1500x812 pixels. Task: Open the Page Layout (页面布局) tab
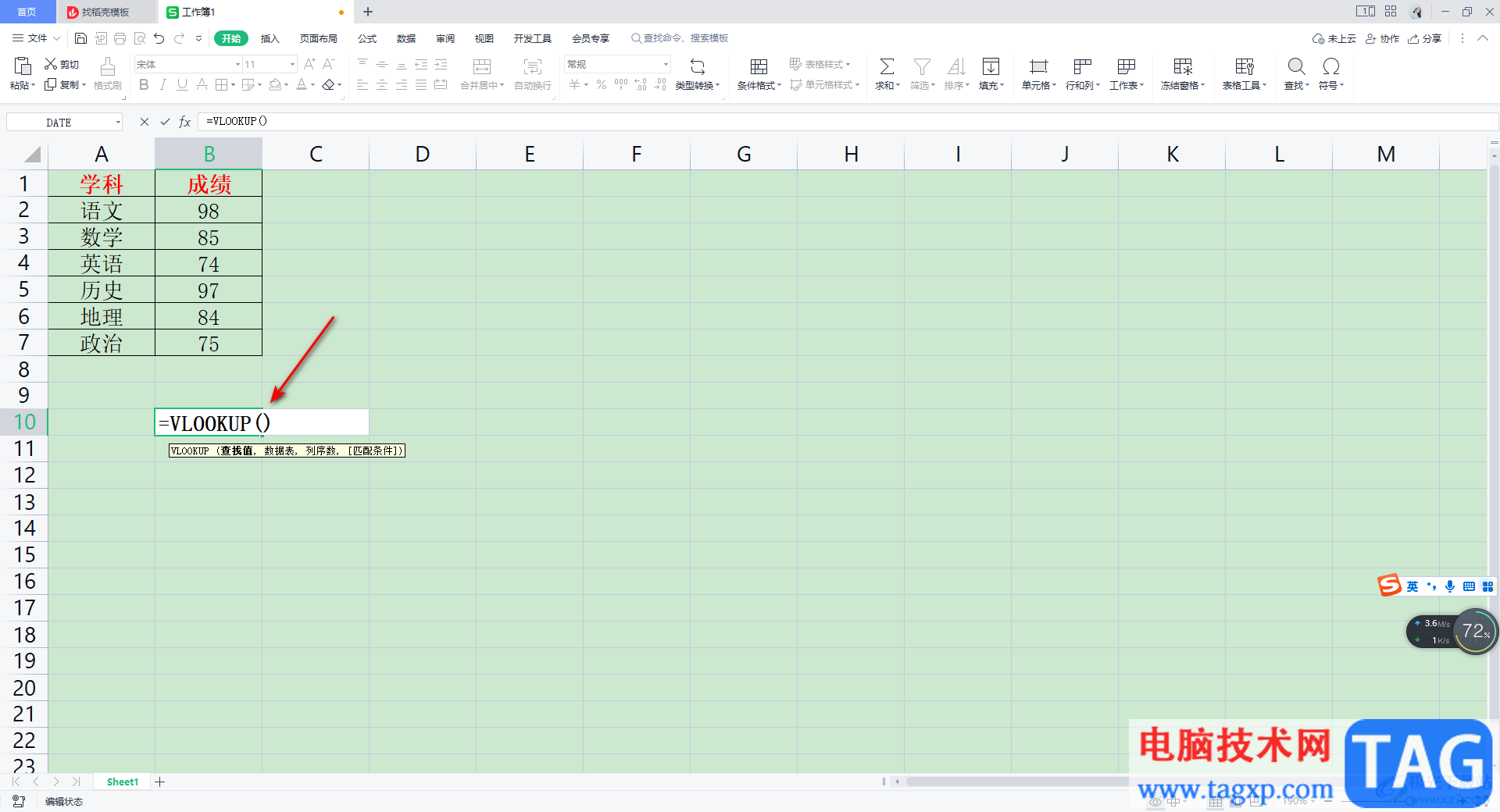click(x=318, y=38)
